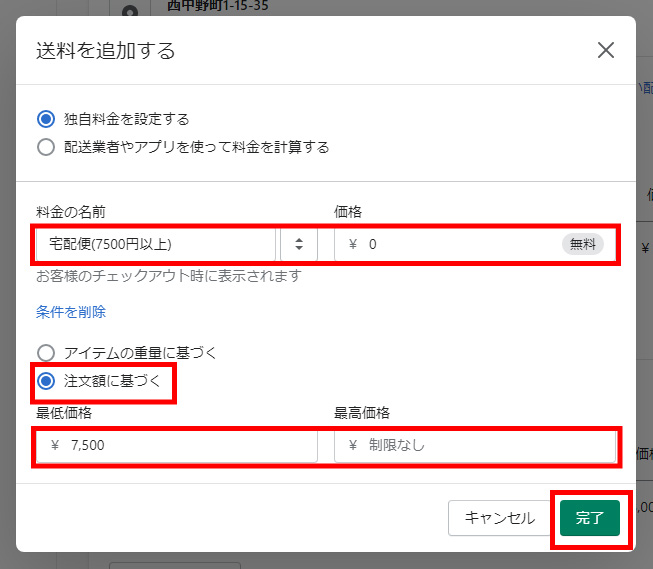Image resolution: width=653 pixels, height=569 pixels.
Task: Select 注文額に基づく radio option
Action: click(x=46, y=381)
